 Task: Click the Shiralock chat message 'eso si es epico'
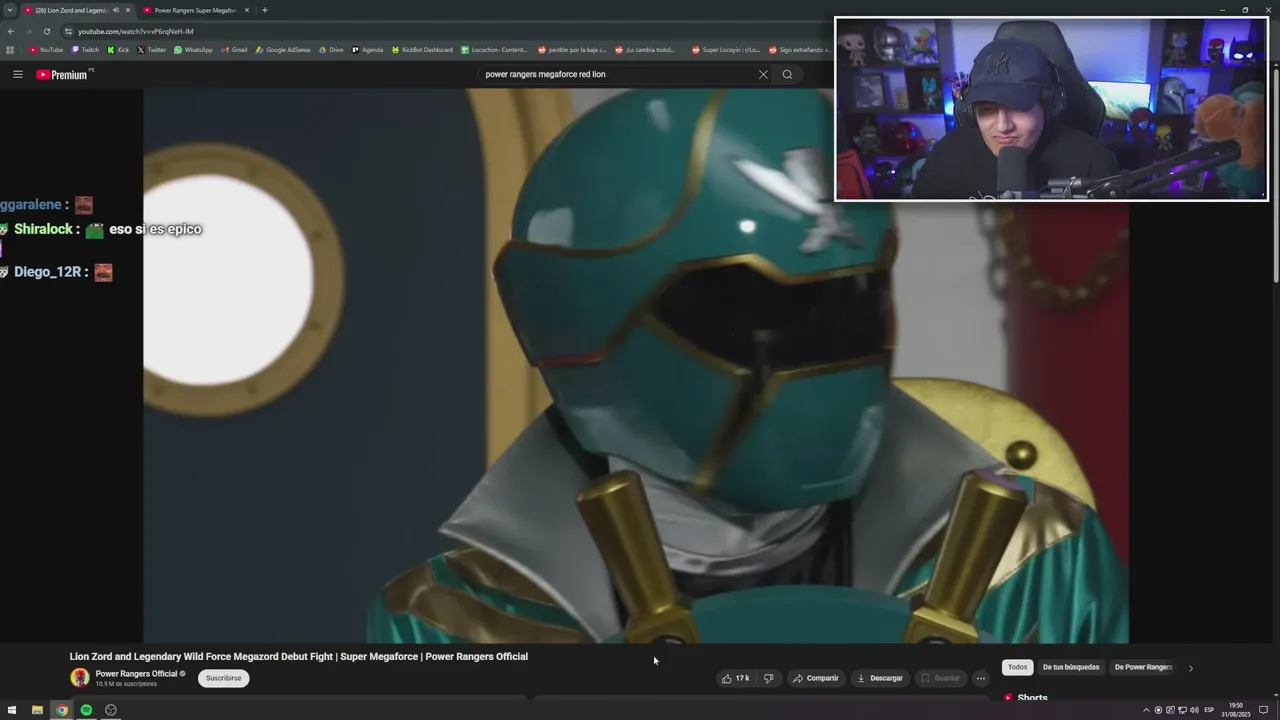[155, 229]
